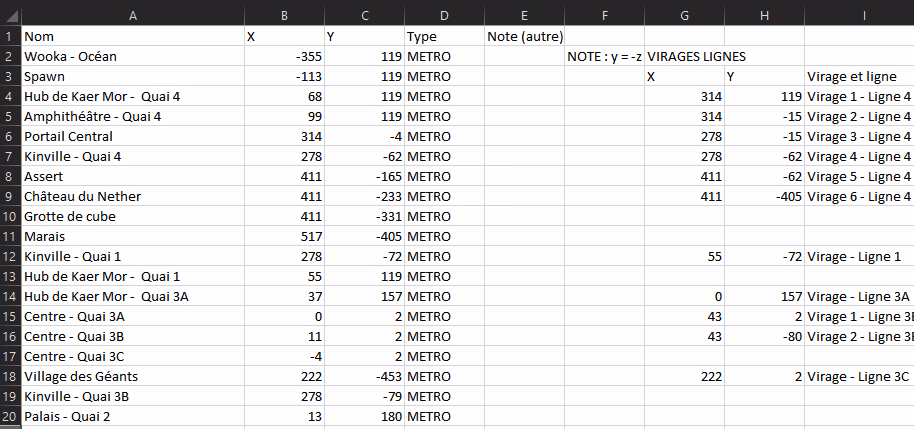Viewport: 914px width, 429px height.
Task: Select row 10 header
Action: click(10, 216)
